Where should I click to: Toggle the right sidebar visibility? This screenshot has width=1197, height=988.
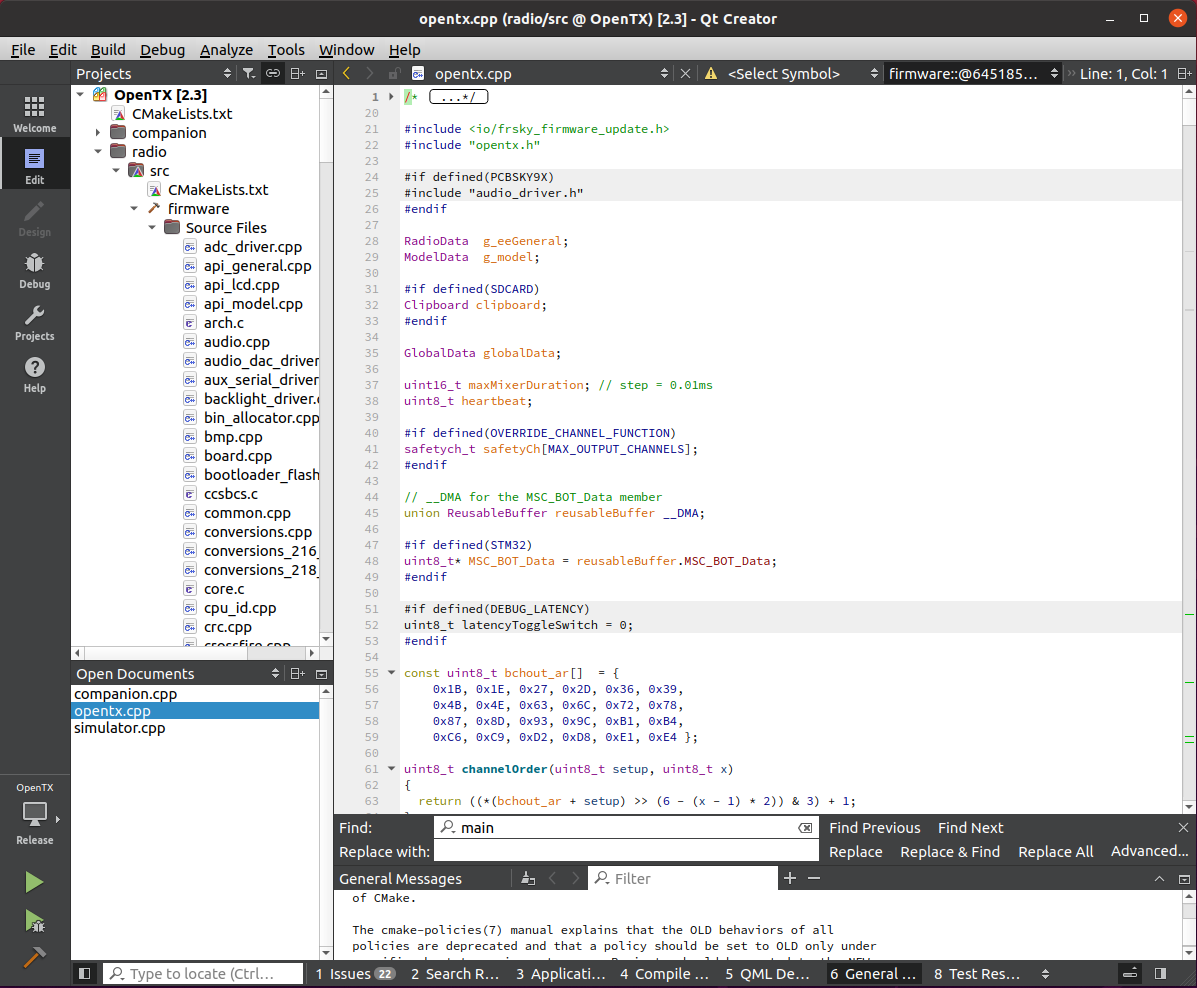pos(1160,973)
